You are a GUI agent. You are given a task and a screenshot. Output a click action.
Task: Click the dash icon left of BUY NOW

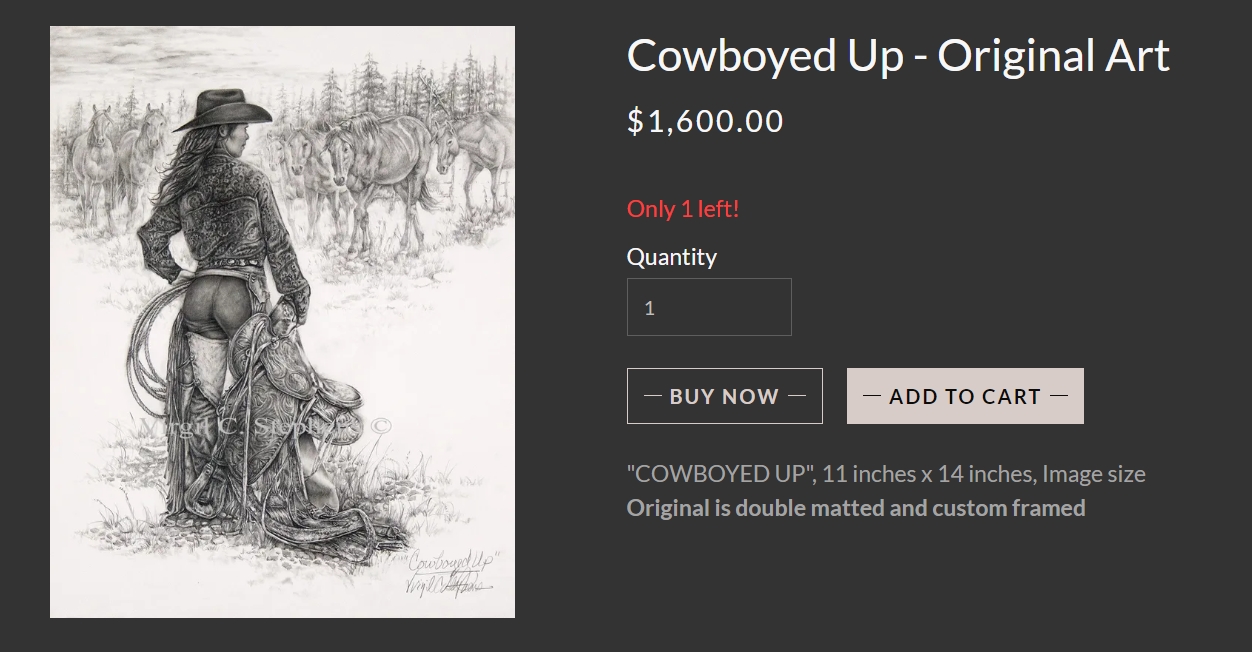click(x=653, y=396)
